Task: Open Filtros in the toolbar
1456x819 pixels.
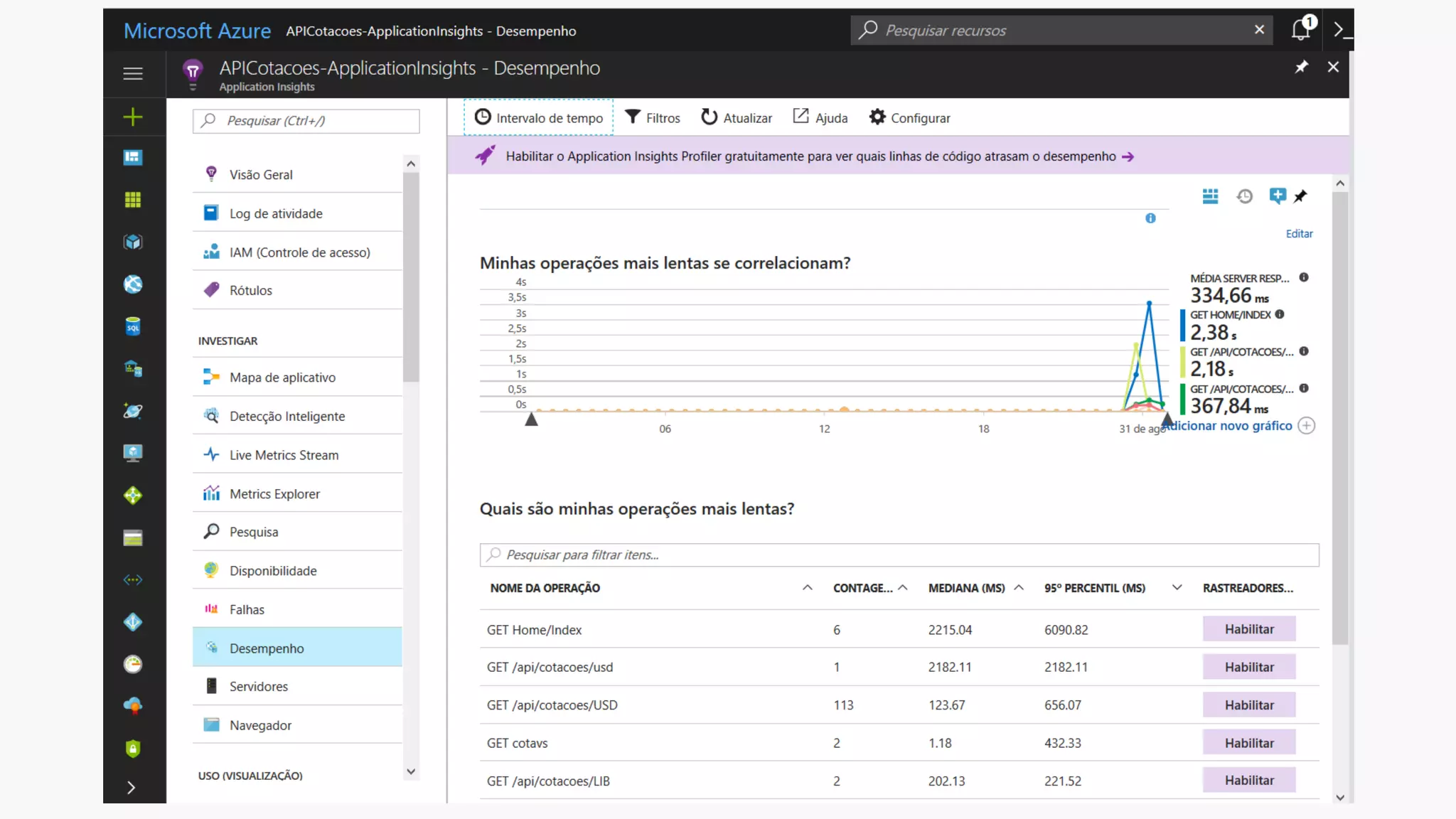Action: click(x=653, y=117)
